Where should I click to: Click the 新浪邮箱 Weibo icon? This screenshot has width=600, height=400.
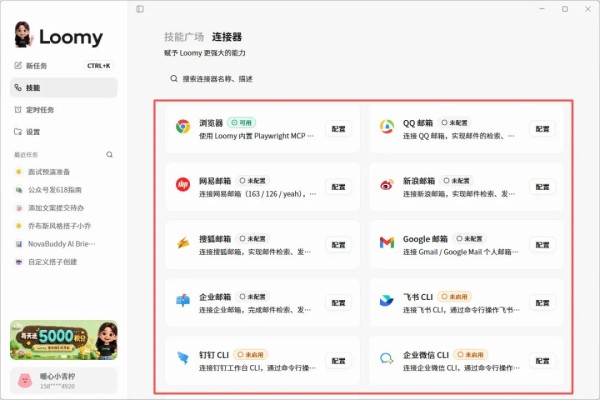point(387,184)
